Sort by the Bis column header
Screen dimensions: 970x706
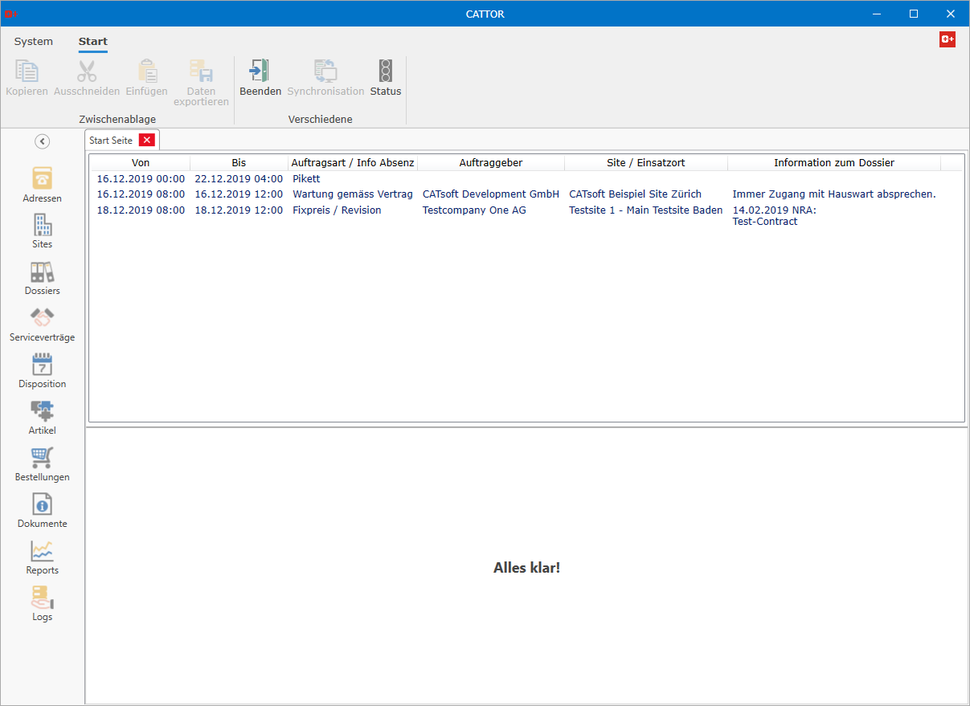coord(239,163)
